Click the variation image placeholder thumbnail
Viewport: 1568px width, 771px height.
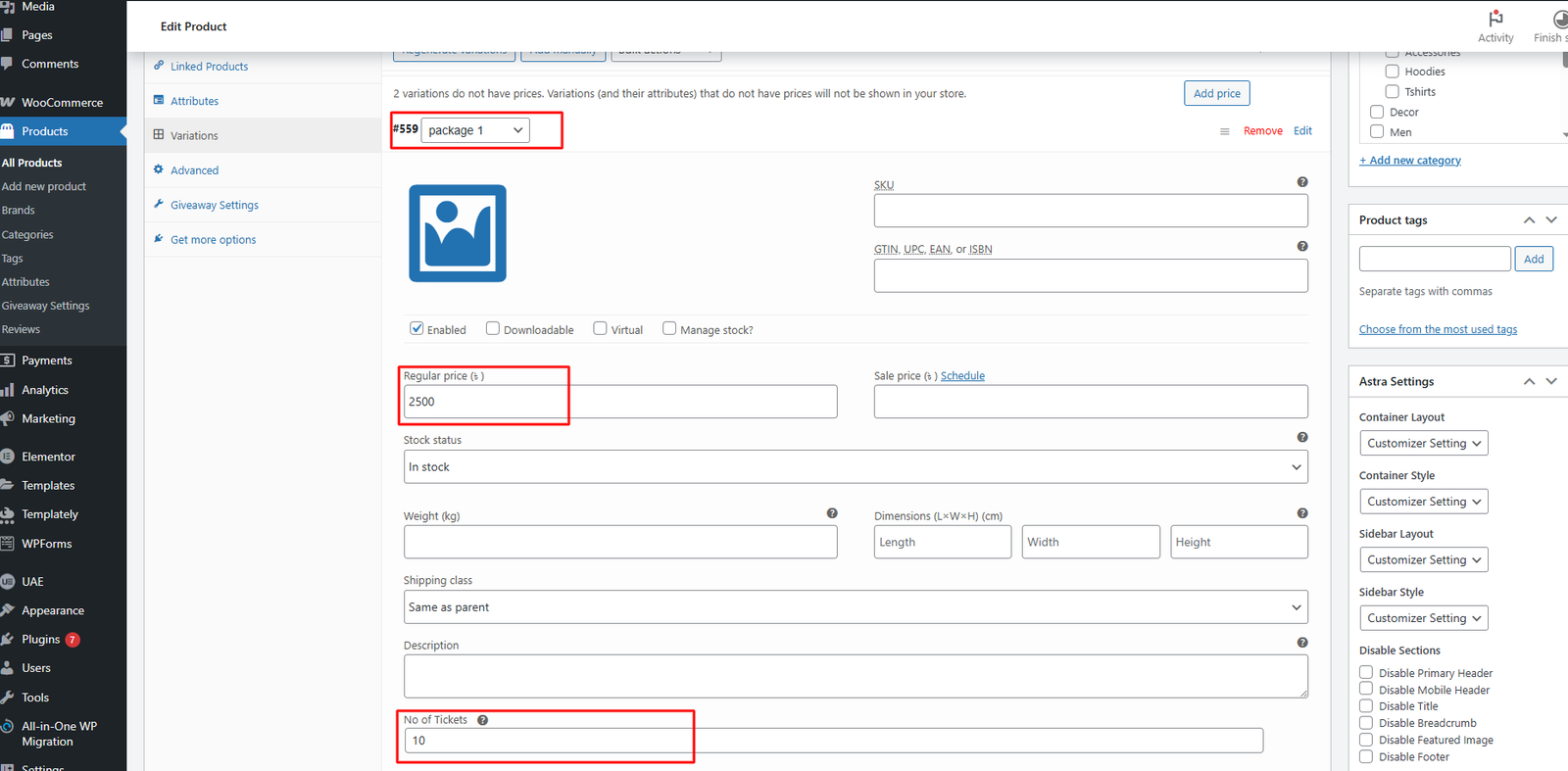(458, 233)
